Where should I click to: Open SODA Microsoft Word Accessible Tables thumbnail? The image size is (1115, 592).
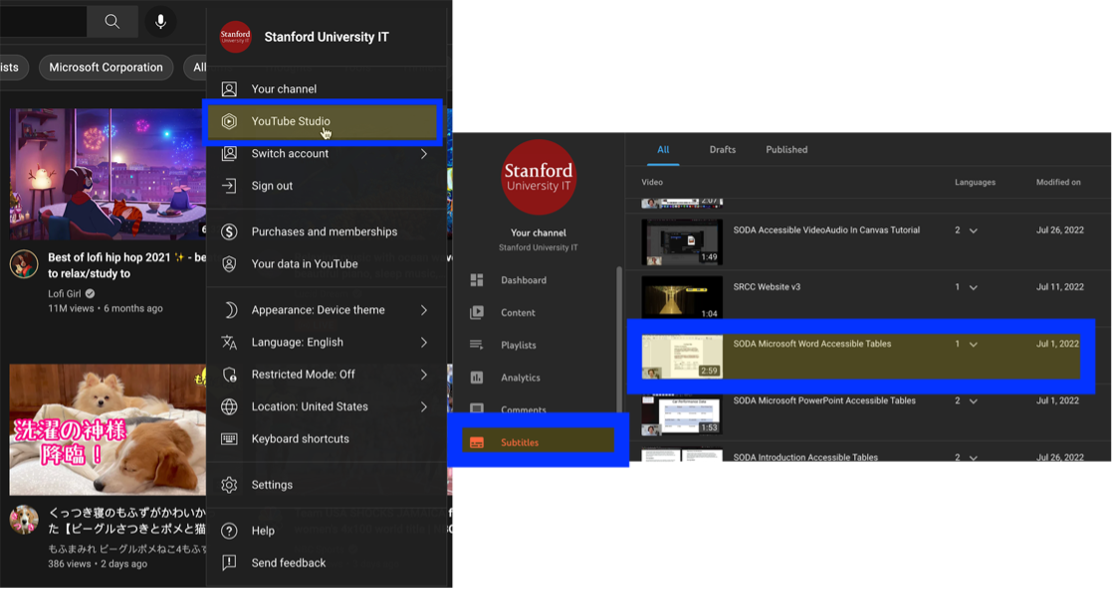(682, 356)
